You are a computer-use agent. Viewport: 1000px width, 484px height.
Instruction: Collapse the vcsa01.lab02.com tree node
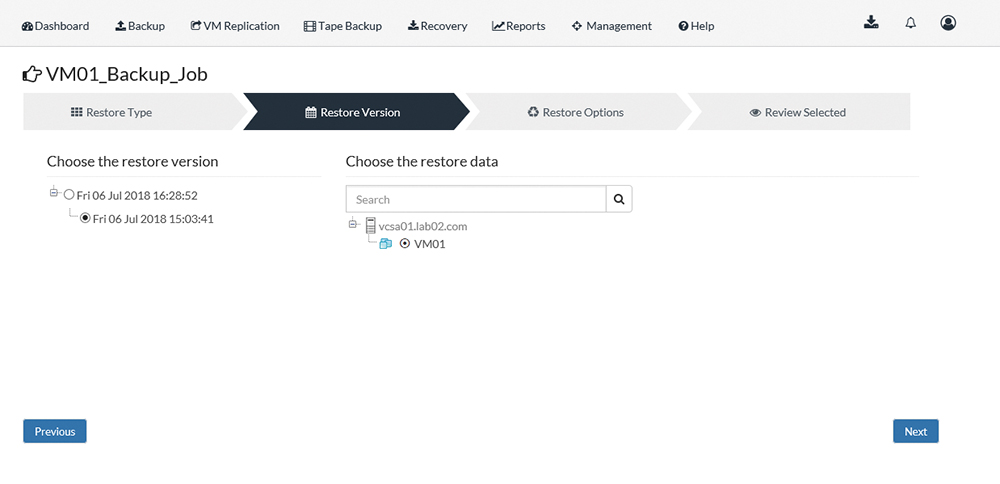[x=353, y=223]
